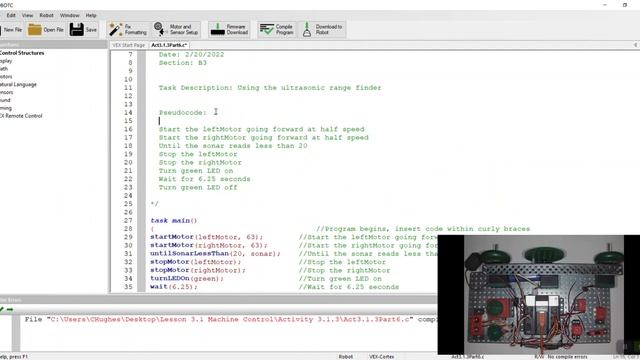
Task: Switch to the VEX Start Page tab
Action: point(128,45)
